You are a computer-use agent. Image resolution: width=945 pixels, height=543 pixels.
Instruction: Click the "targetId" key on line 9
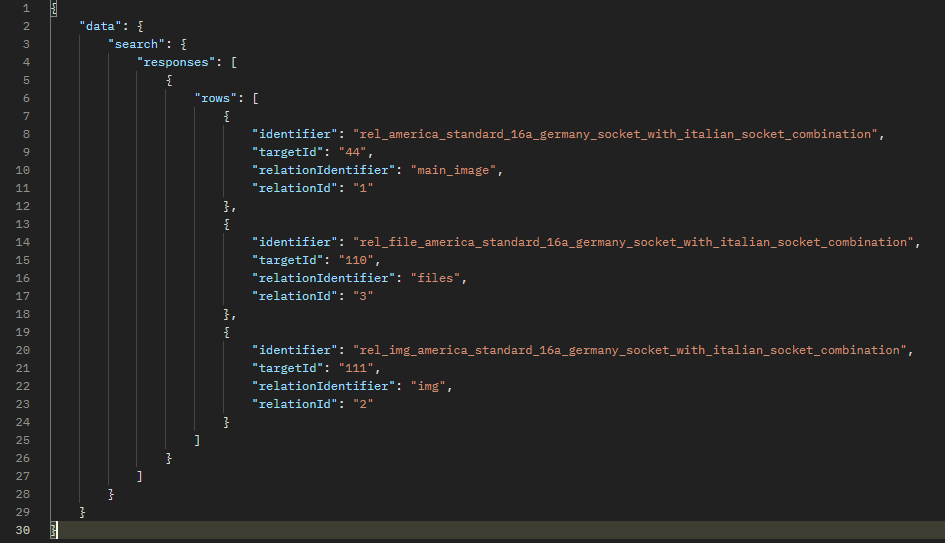288,152
